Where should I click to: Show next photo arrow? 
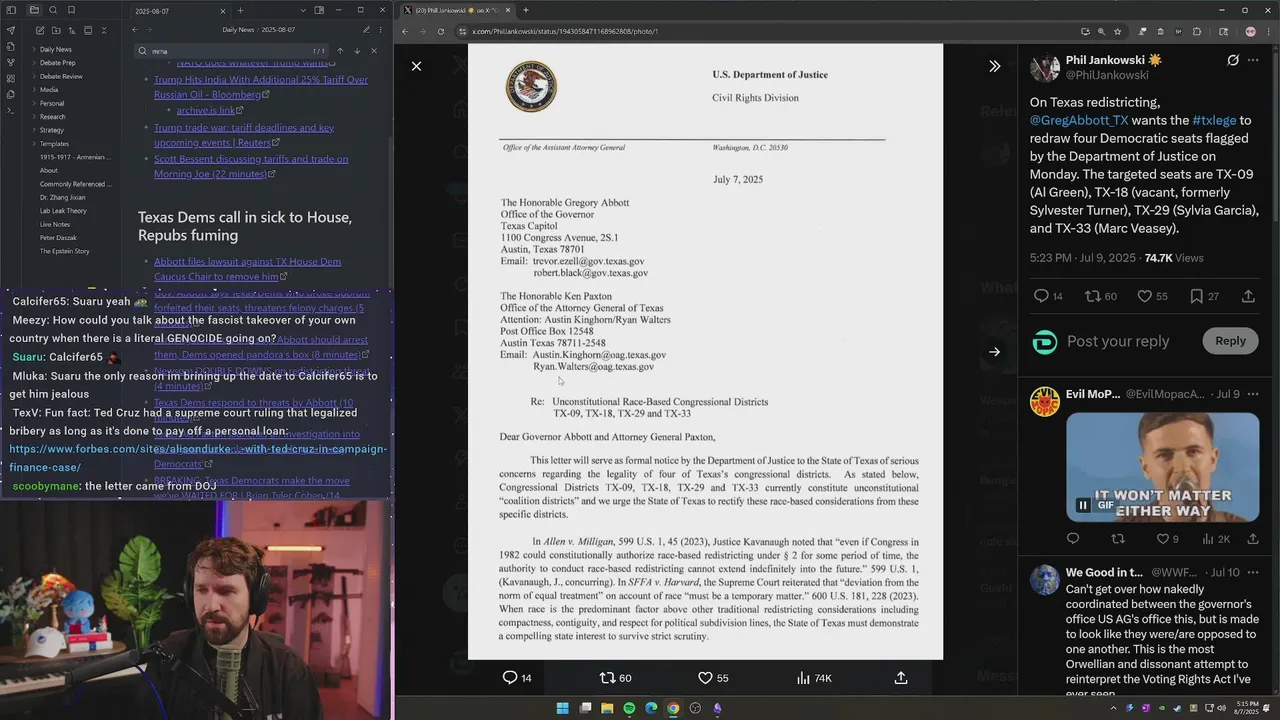(994, 352)
